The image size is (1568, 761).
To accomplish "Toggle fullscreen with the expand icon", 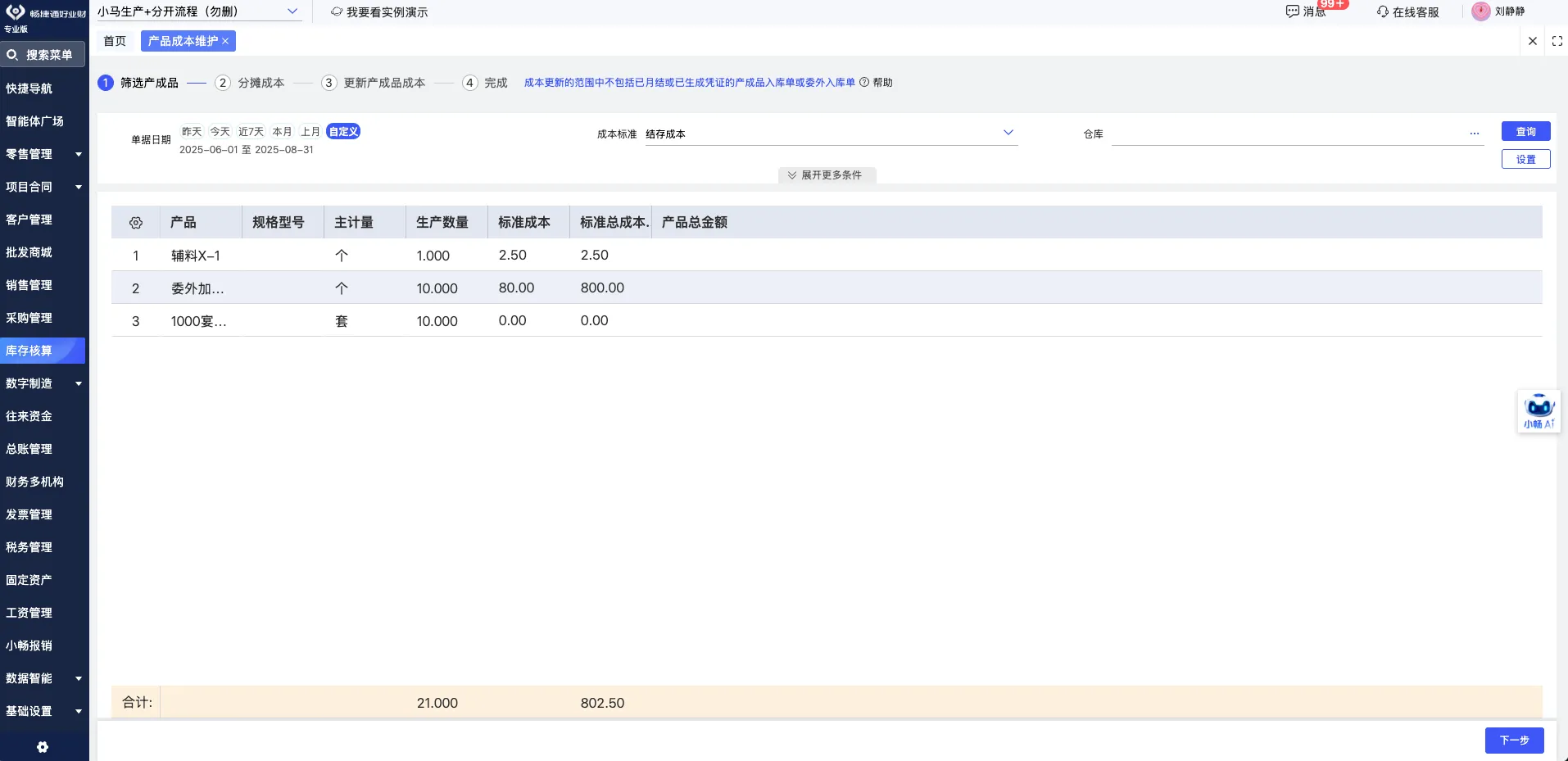I will [x=1557, y=41].
